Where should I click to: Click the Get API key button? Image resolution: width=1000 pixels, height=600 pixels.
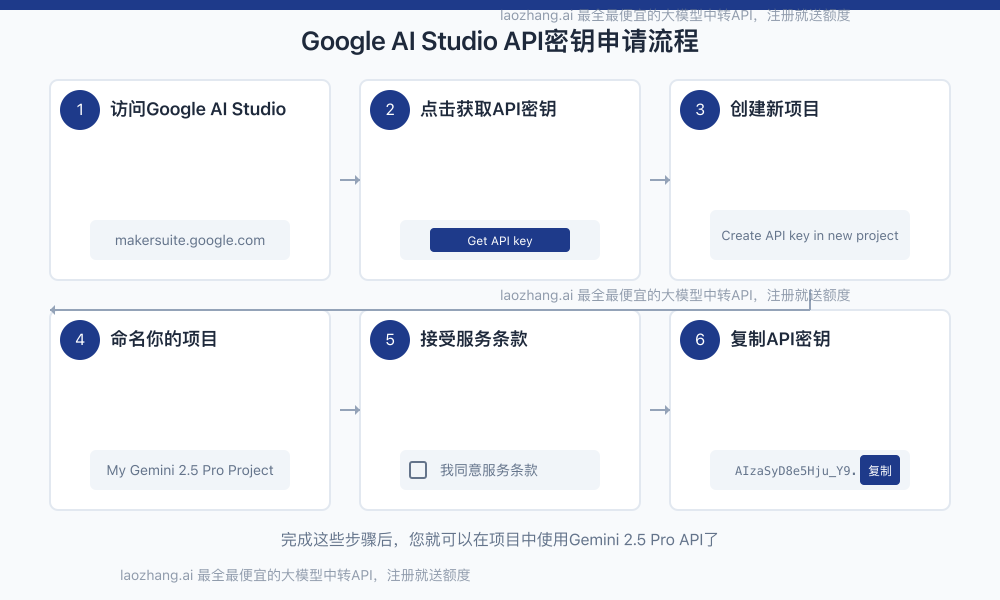pyautogui.click(x=499, y=240)
